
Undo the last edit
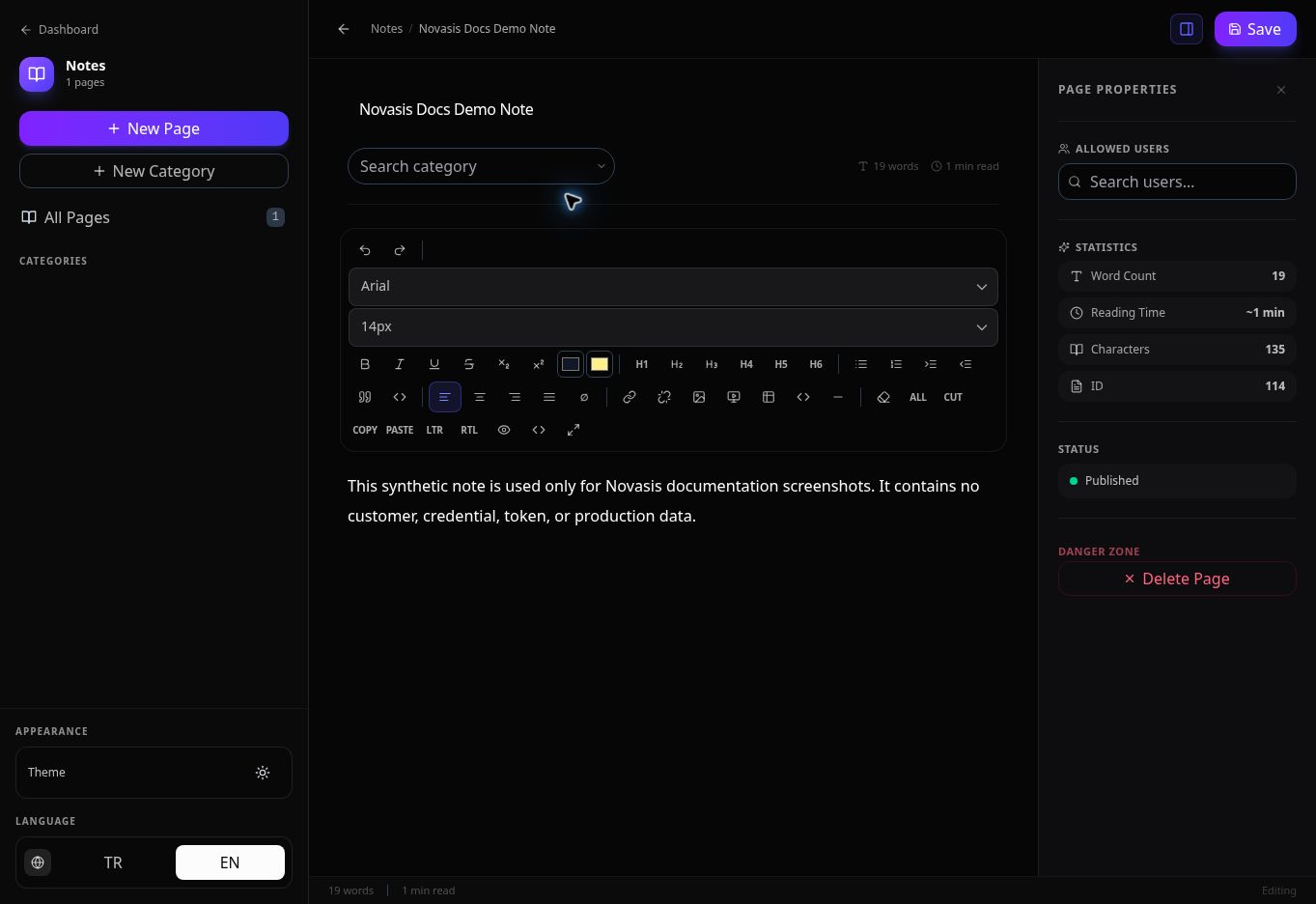pos(365,250)
